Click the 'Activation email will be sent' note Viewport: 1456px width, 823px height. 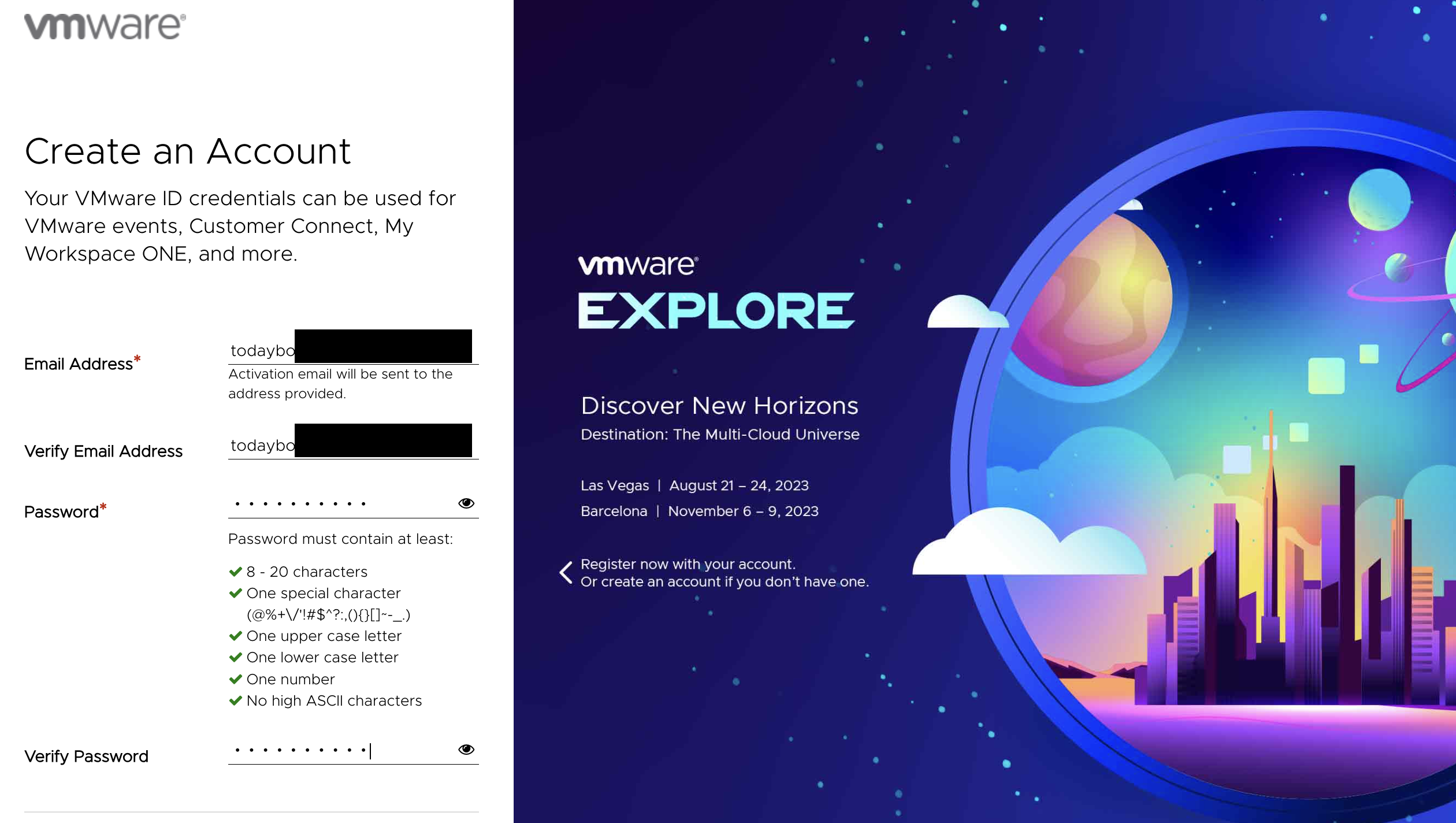[340, 384]
